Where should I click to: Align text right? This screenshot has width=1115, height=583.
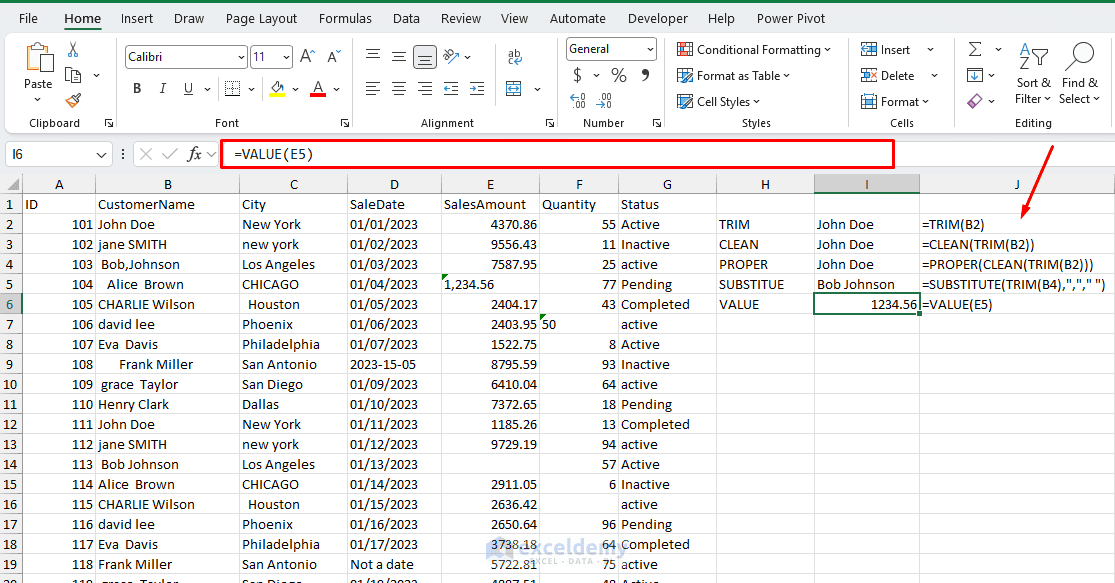[x=425, y=89]
